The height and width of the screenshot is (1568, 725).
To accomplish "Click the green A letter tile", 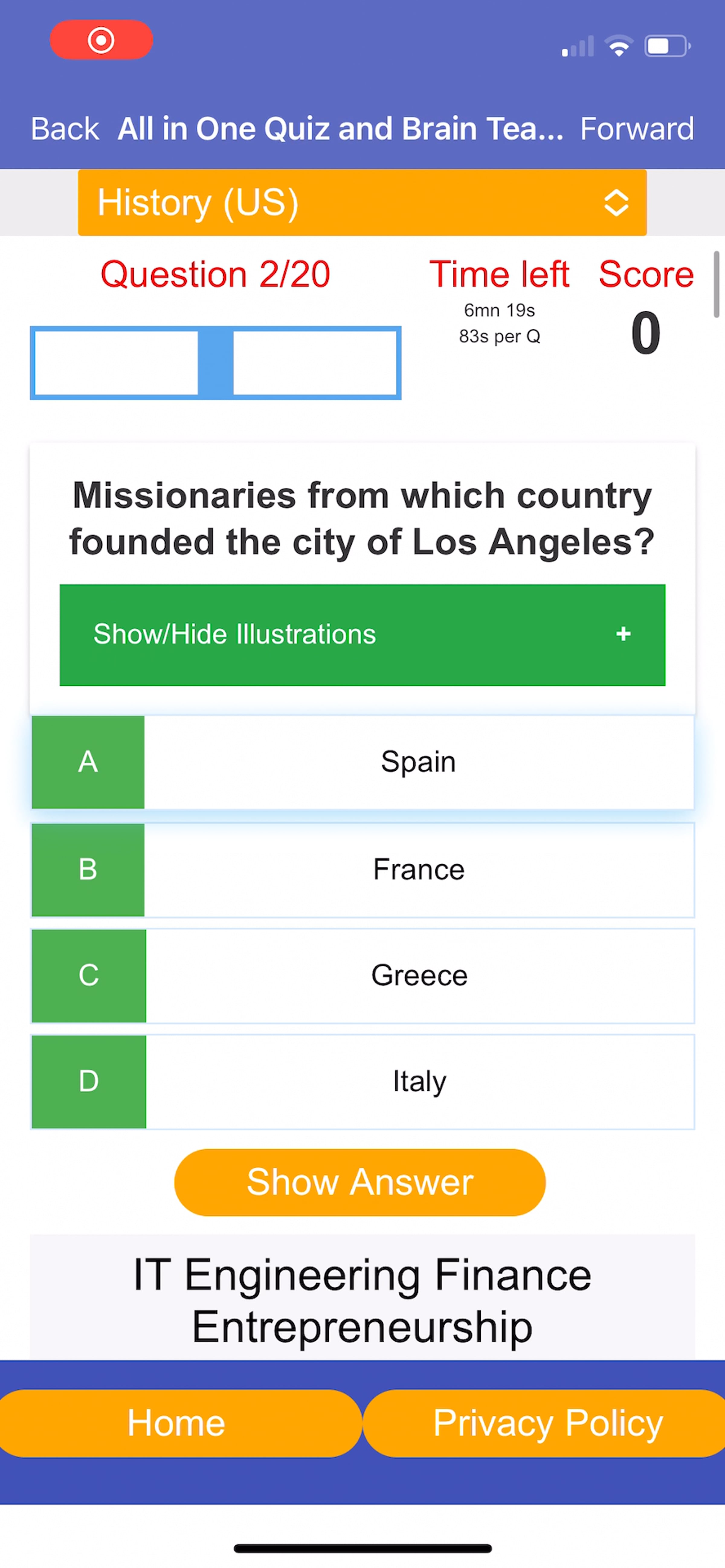I will [88, 762].
